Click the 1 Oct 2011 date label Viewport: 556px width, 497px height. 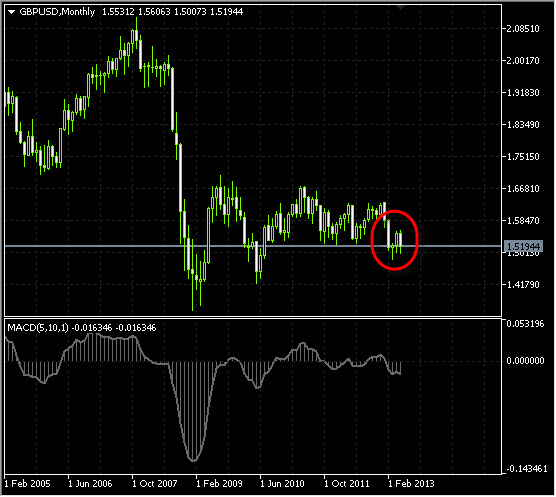tap(347, 484)
